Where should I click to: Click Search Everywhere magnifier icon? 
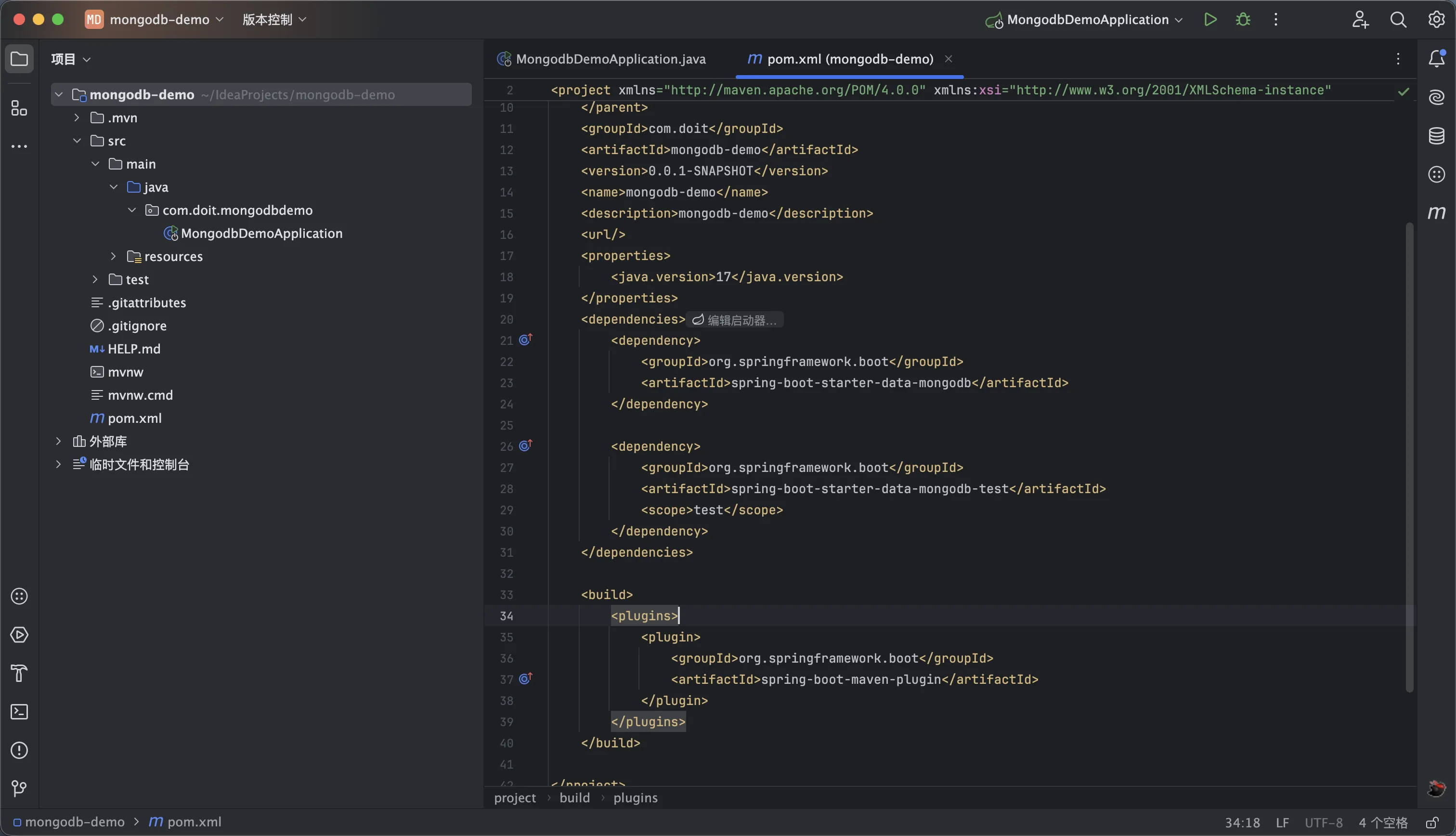1398,20
